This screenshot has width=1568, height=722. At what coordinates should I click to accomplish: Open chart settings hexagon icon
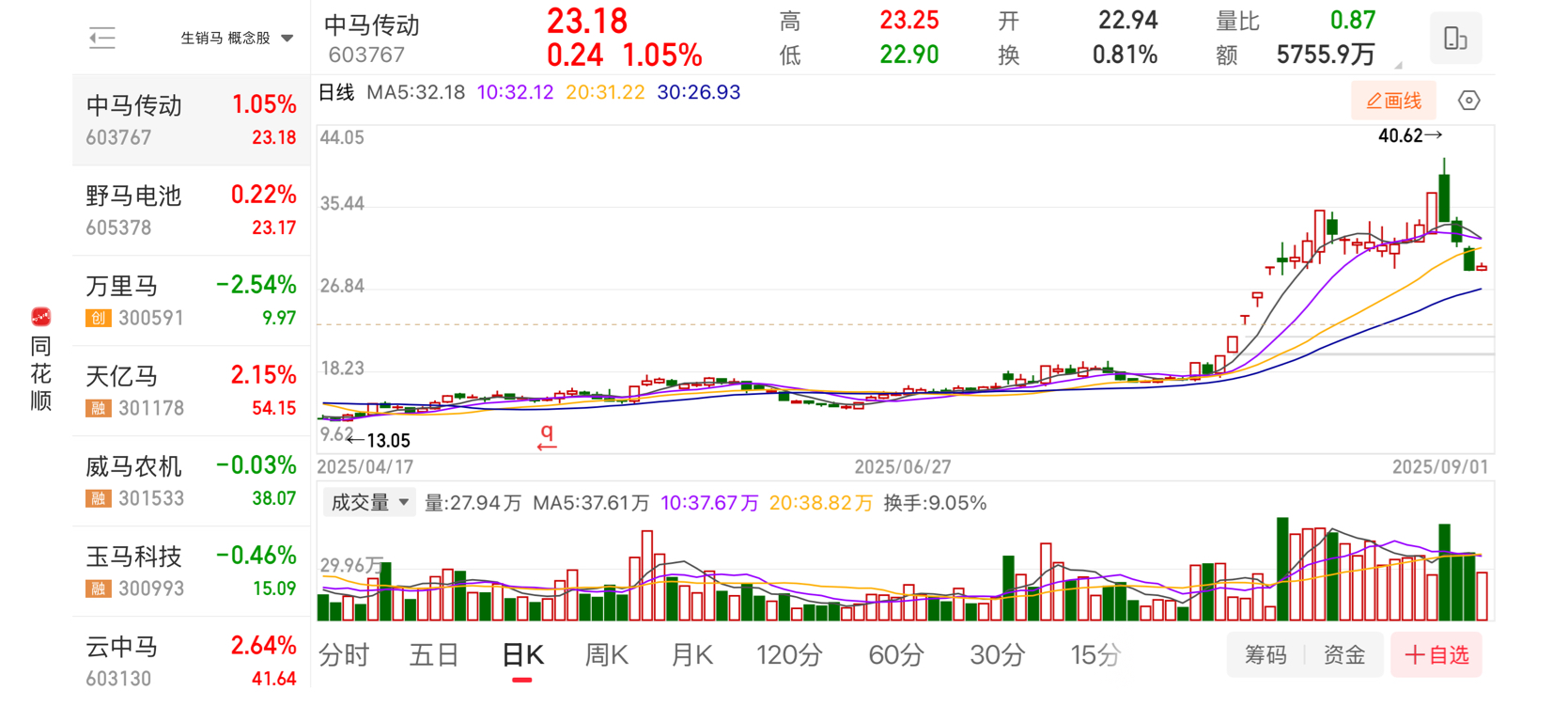coord(1468,101)
